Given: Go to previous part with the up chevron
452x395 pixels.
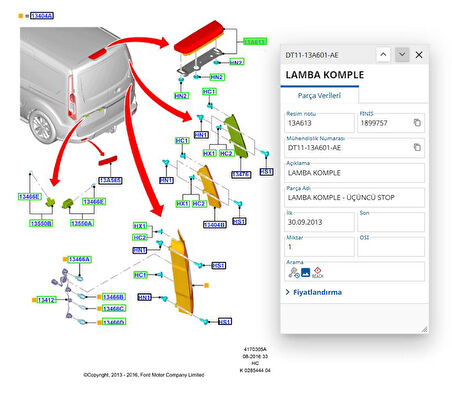Looking at the screenshot, I should pos(383,54).
